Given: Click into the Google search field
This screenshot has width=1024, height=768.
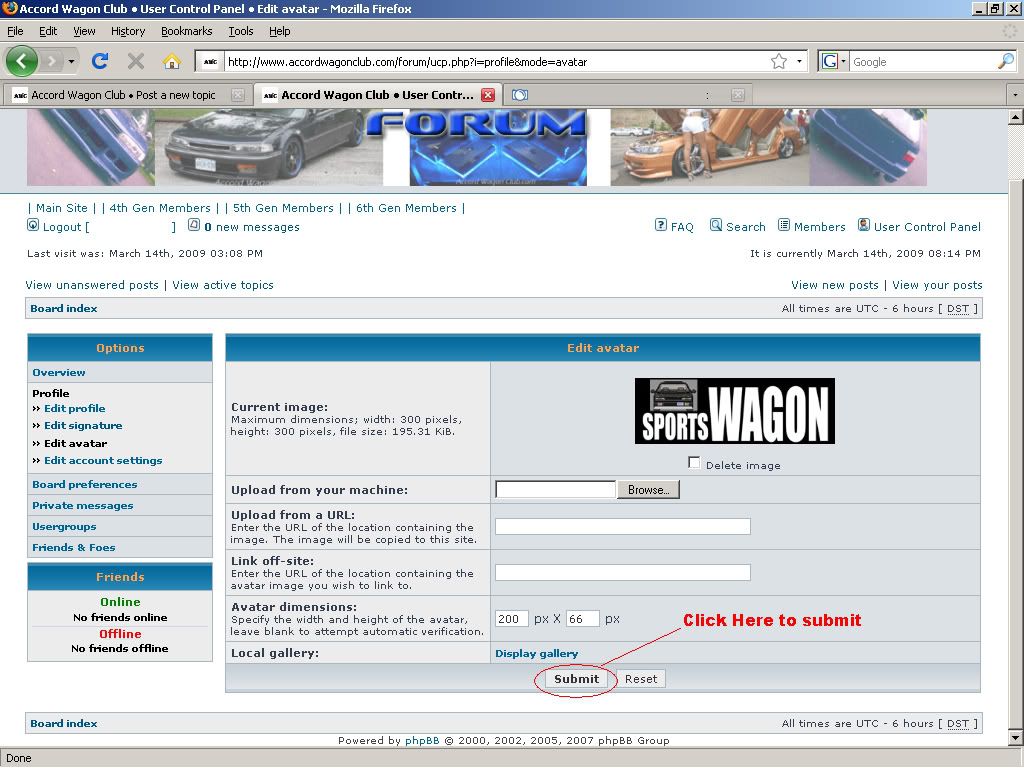Looking at the screenshot, I should 923,61.
